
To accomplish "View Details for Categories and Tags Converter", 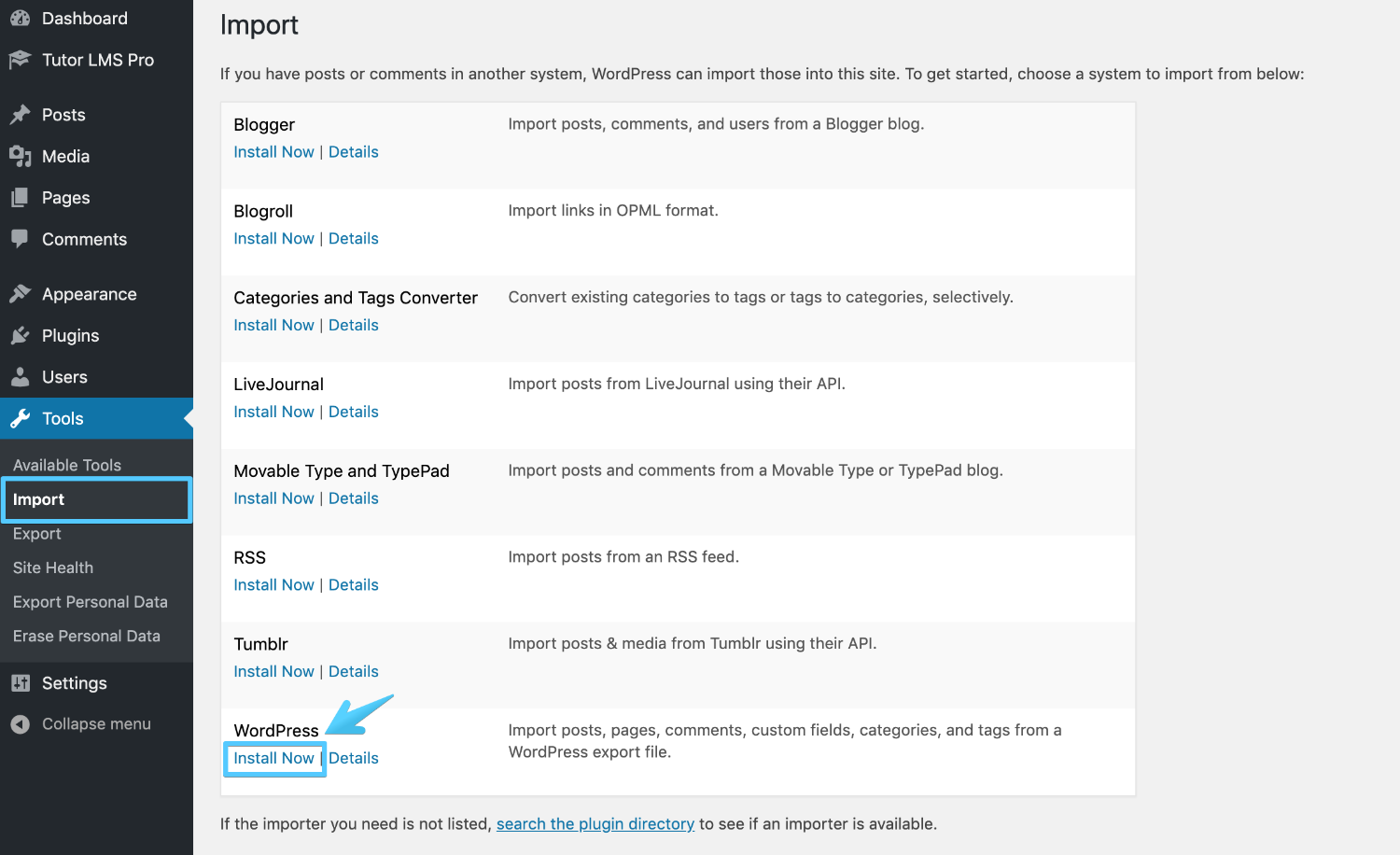I will pyautogui.click(x=354, y=325).
